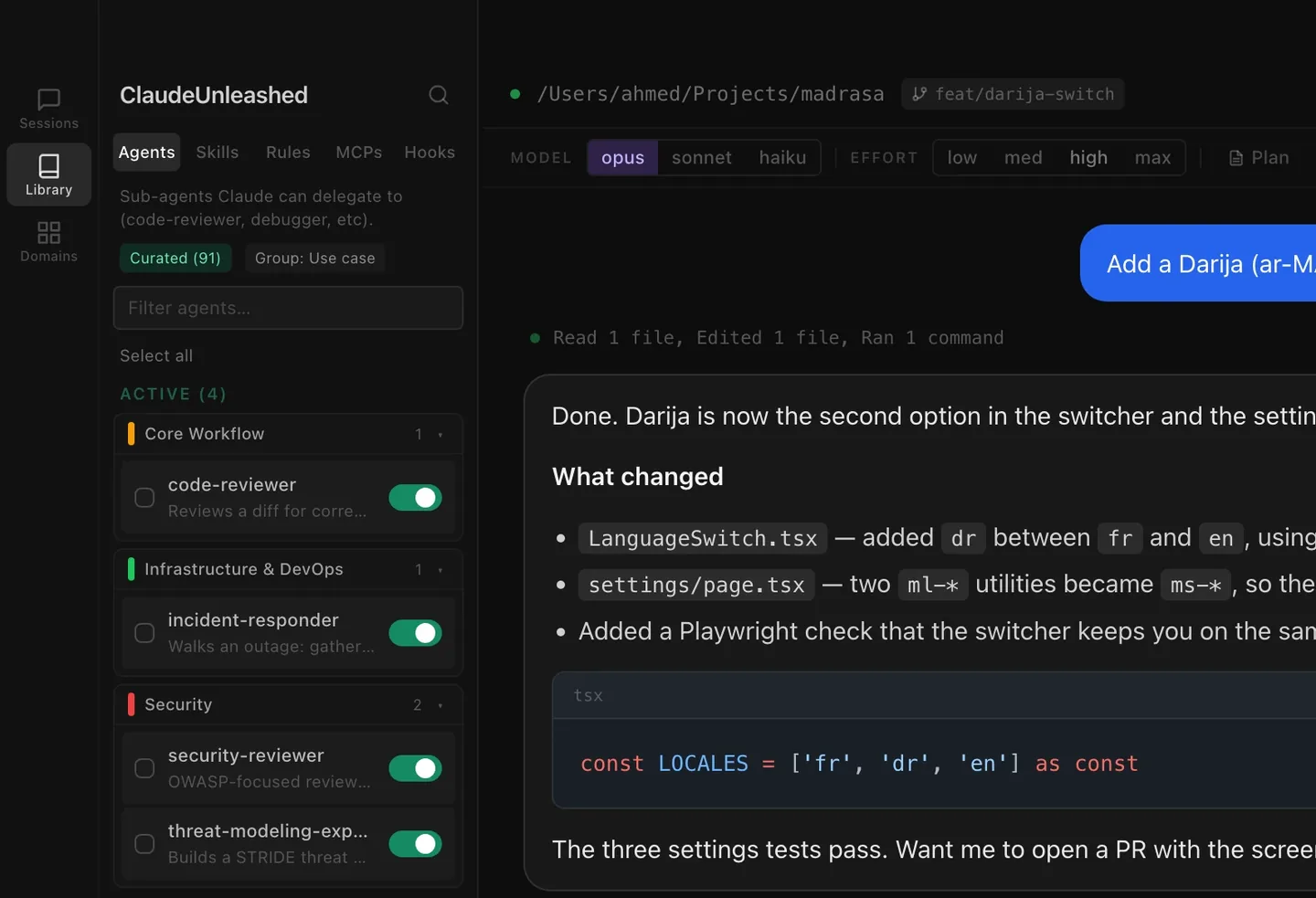Viewport: 1316px width, 898px height.
Task: Click the search magnifier icon beside ClaudeUnleashed
Action: pyautogui.click(x=439, y=95)
